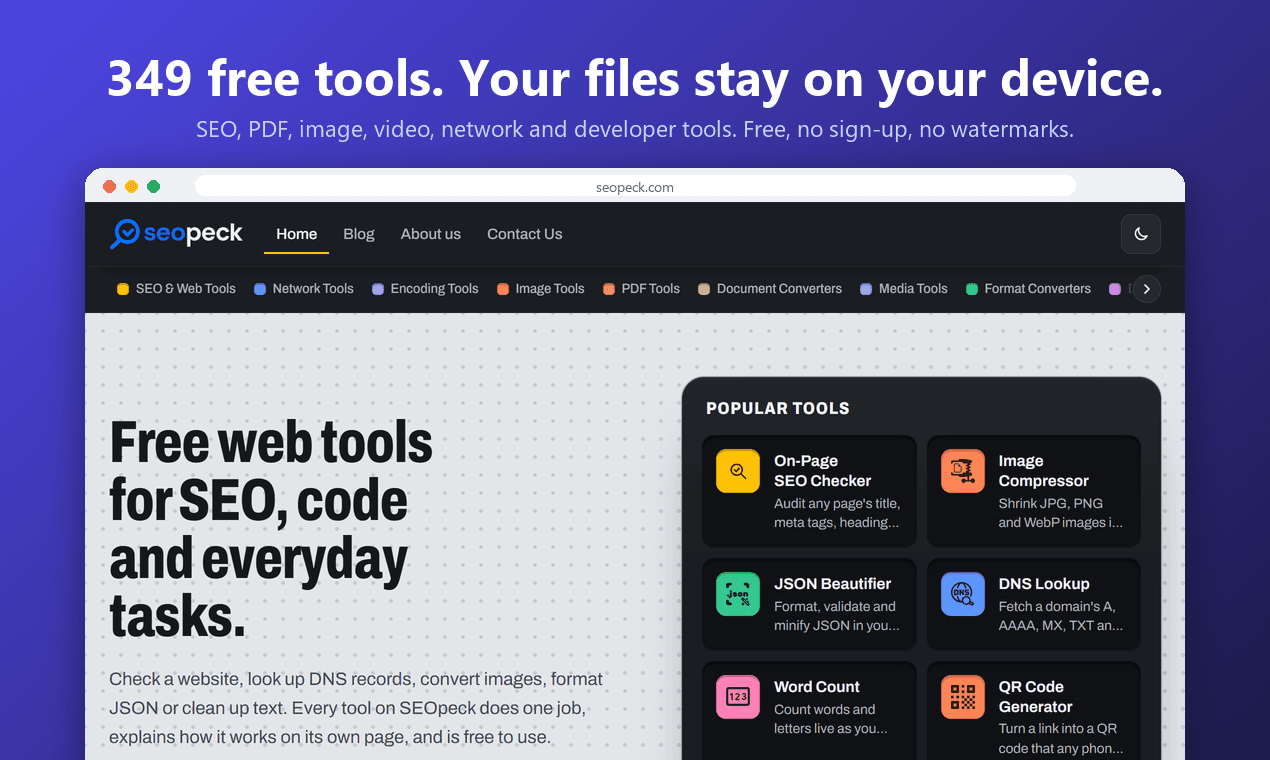
Task: Click the pink Word Count icon
Action: pyautogui.click(x=738, y=697)
